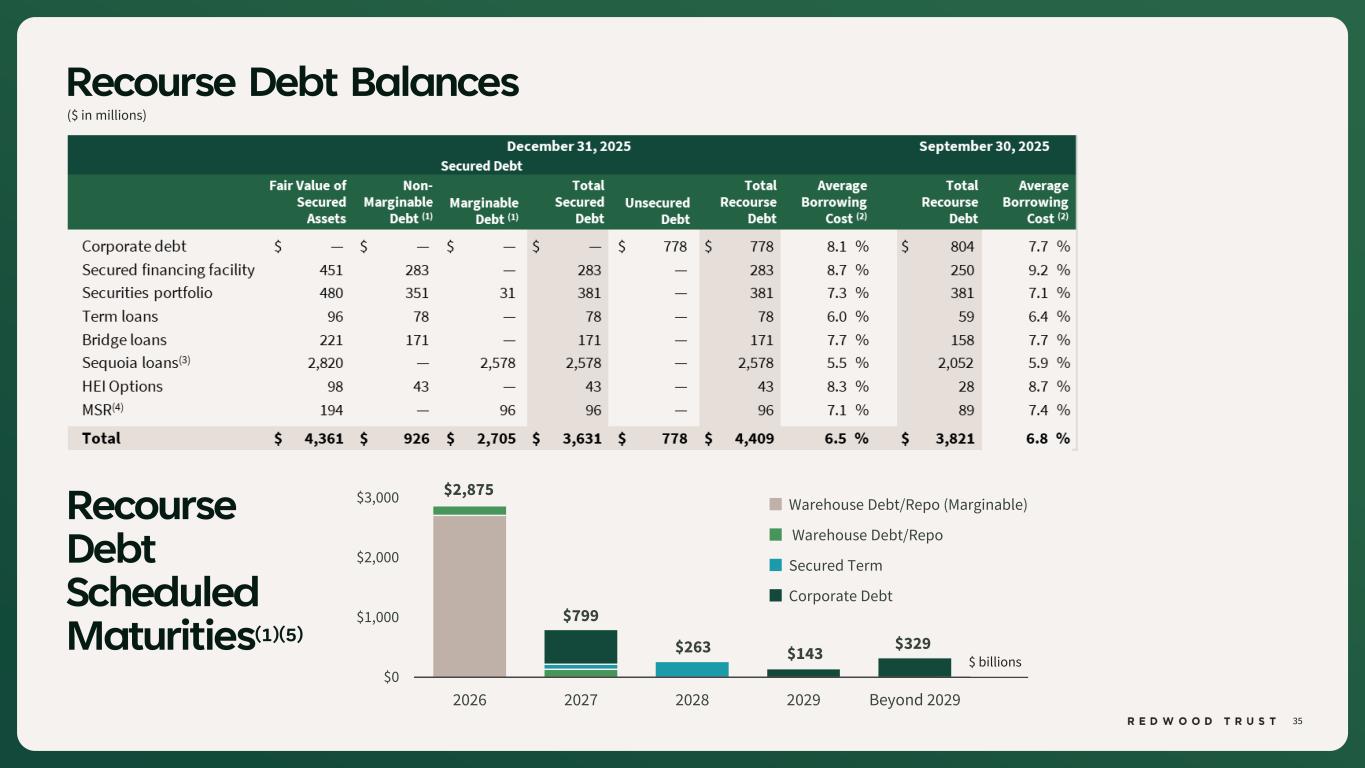Click the Total row label
1365x768 pixels.
tap(101, 438)
